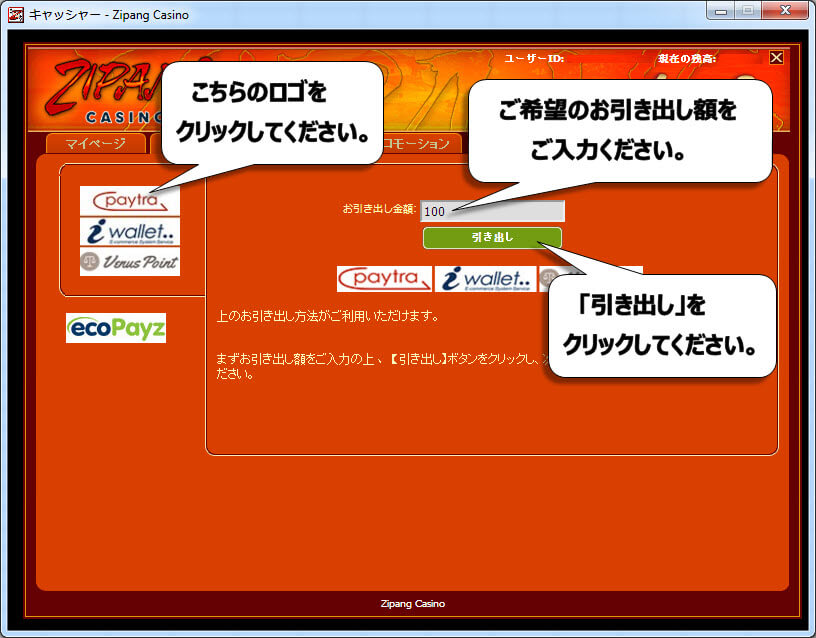Click the ユーザーID label in the header

click(534, 58)
